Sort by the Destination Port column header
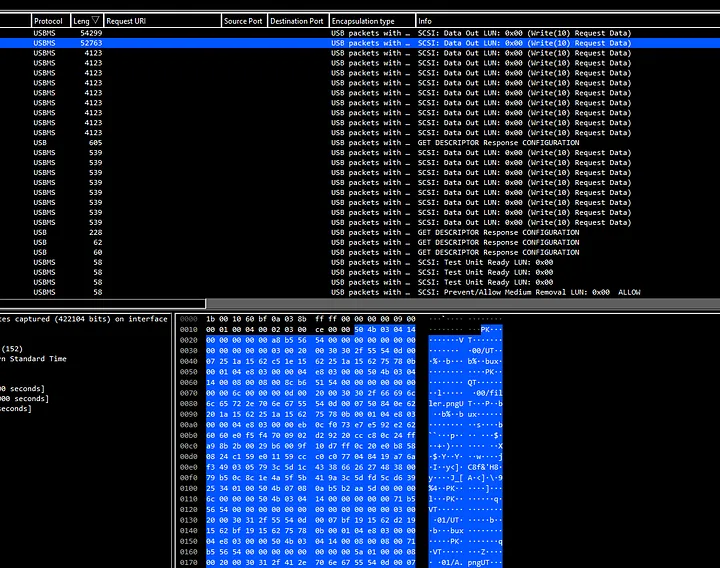Image resolution: width=720 pixels, height=568 pixels. pyautogui.click(x=298, y=21)
